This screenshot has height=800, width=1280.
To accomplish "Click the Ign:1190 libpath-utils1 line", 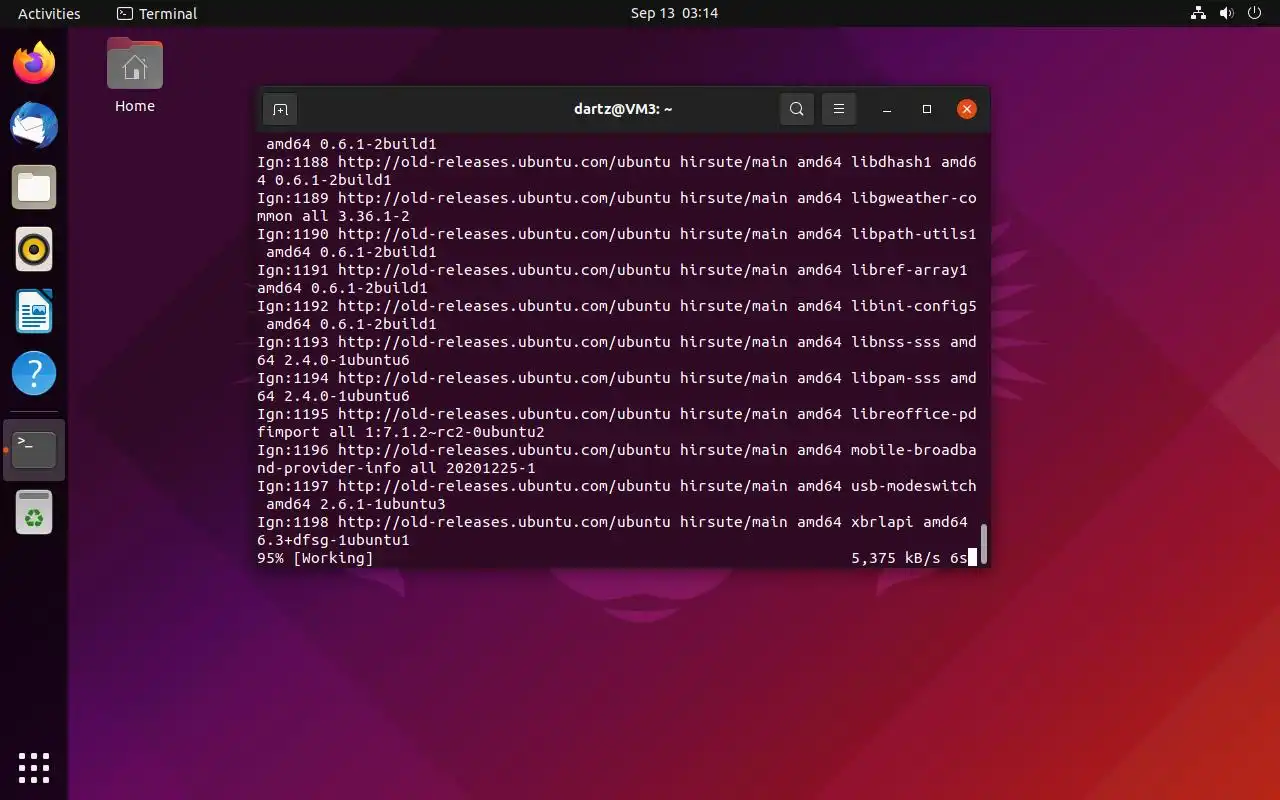I will click(617, 234).
